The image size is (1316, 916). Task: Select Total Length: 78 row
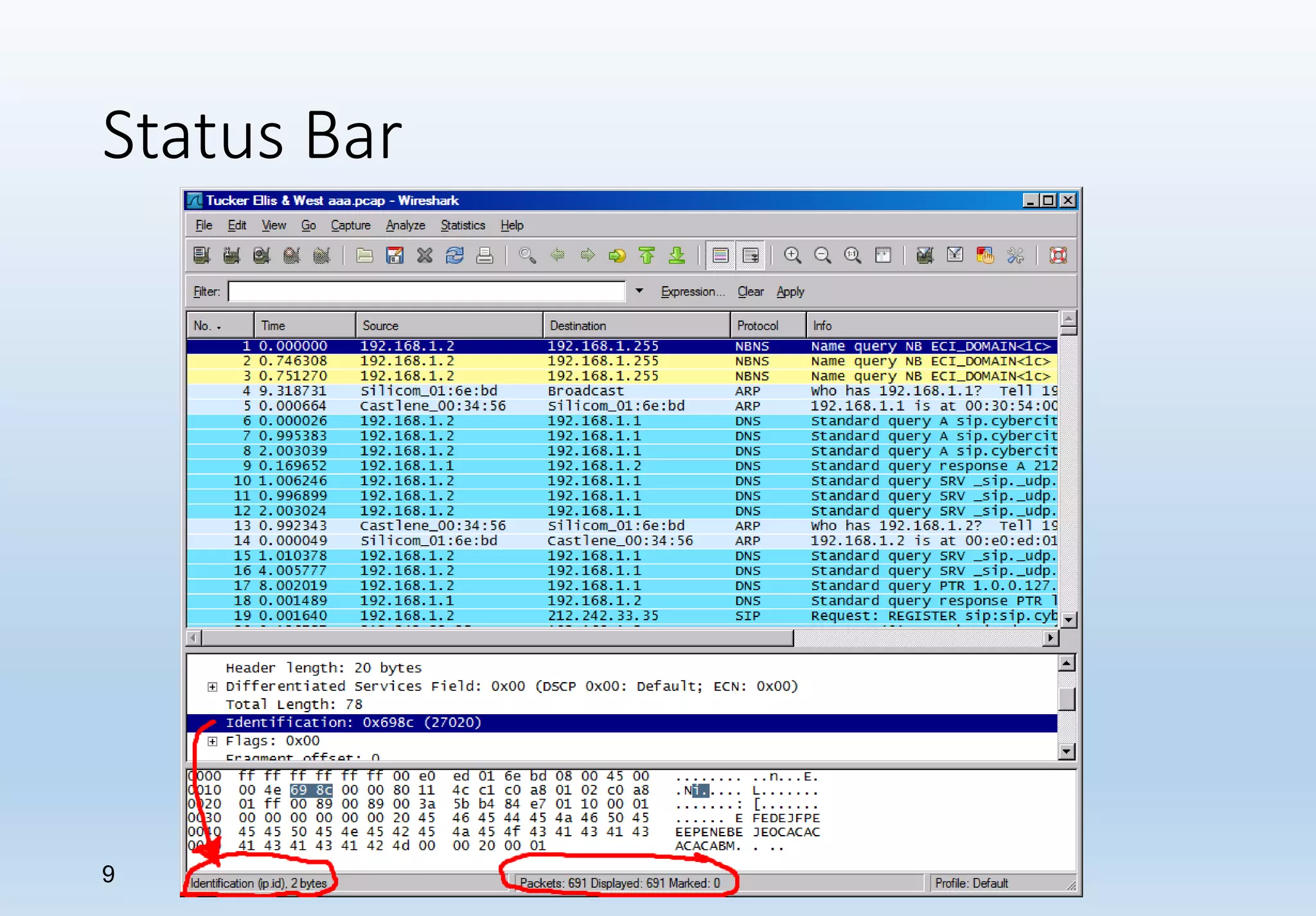(x=622, y=705)
